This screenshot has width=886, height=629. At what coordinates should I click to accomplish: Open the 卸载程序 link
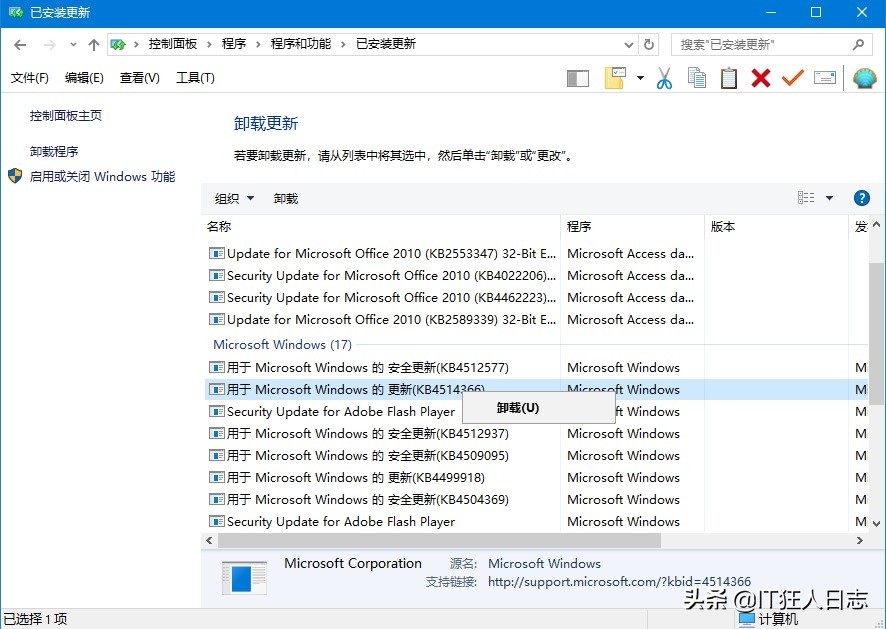point(54,151)
